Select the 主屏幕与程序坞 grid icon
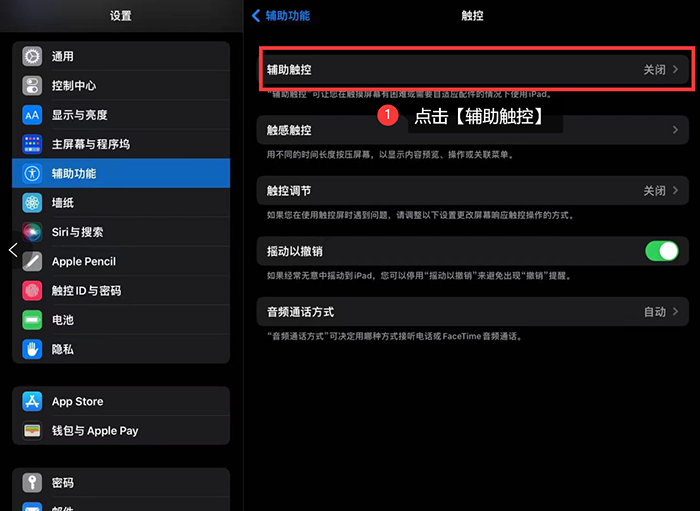 tap(32, 144)
